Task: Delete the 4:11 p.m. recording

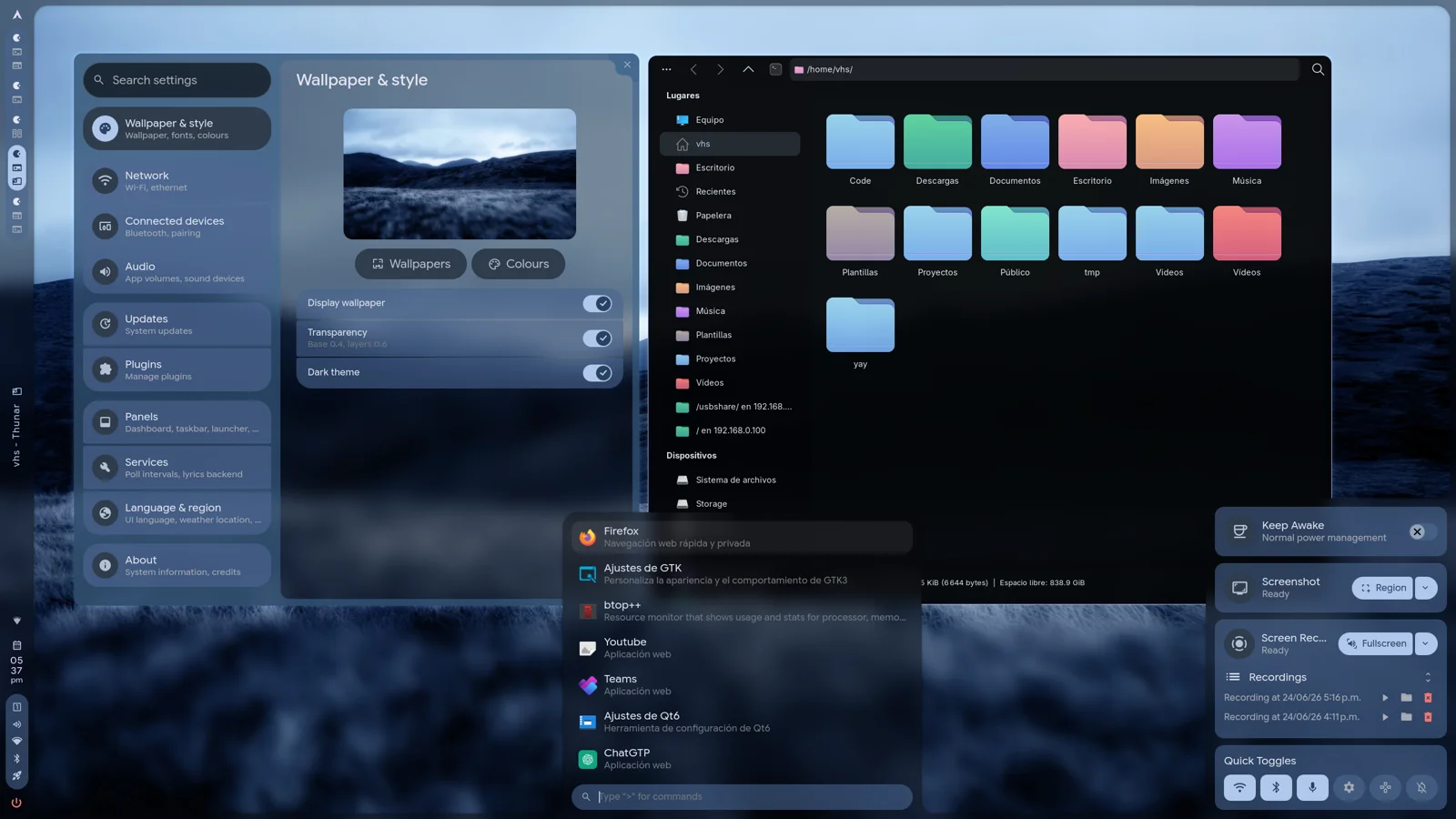Action: [x=1428, y=717]
